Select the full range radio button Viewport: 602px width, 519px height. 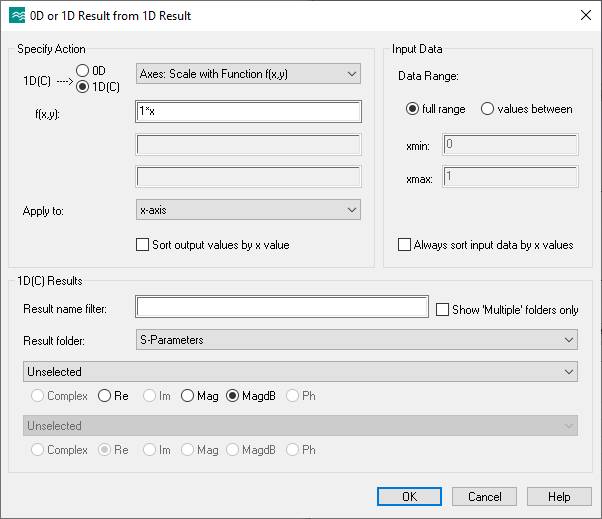pyautogui.click(x=412, y=109)
